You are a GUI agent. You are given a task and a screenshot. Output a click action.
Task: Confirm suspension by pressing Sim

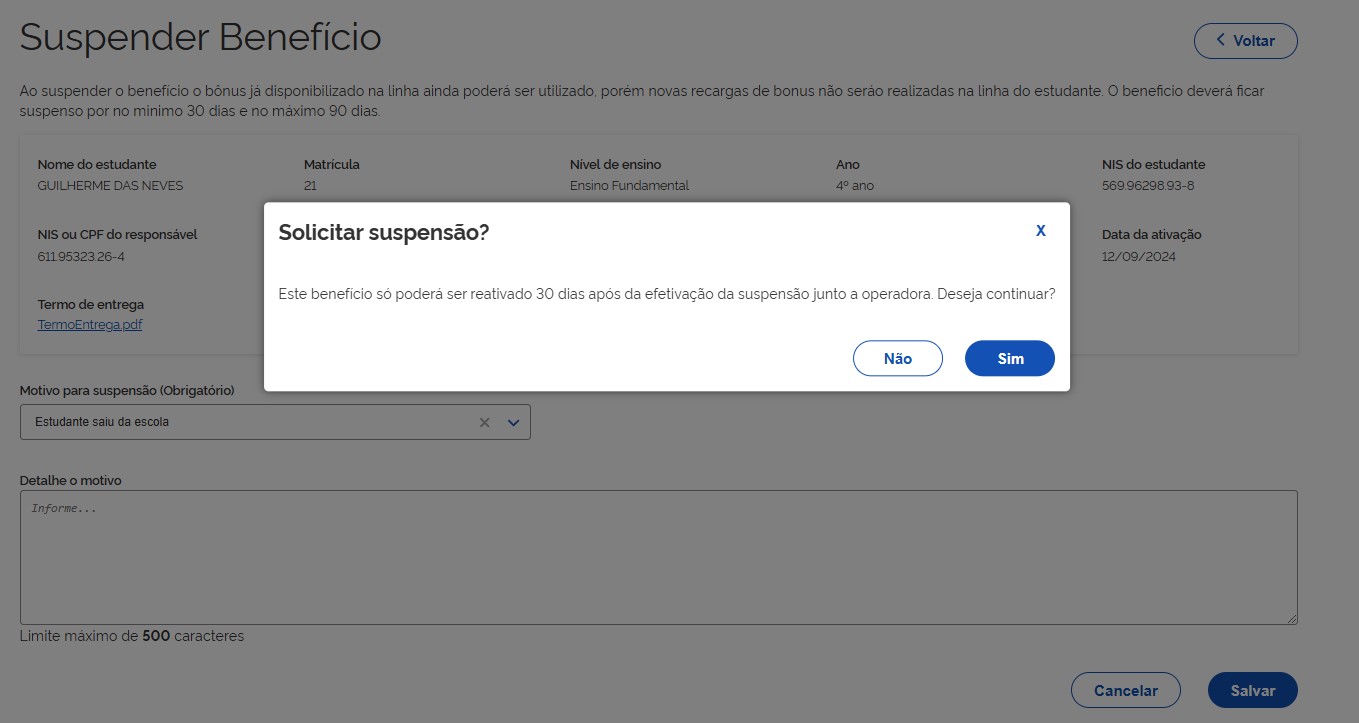1009,359
